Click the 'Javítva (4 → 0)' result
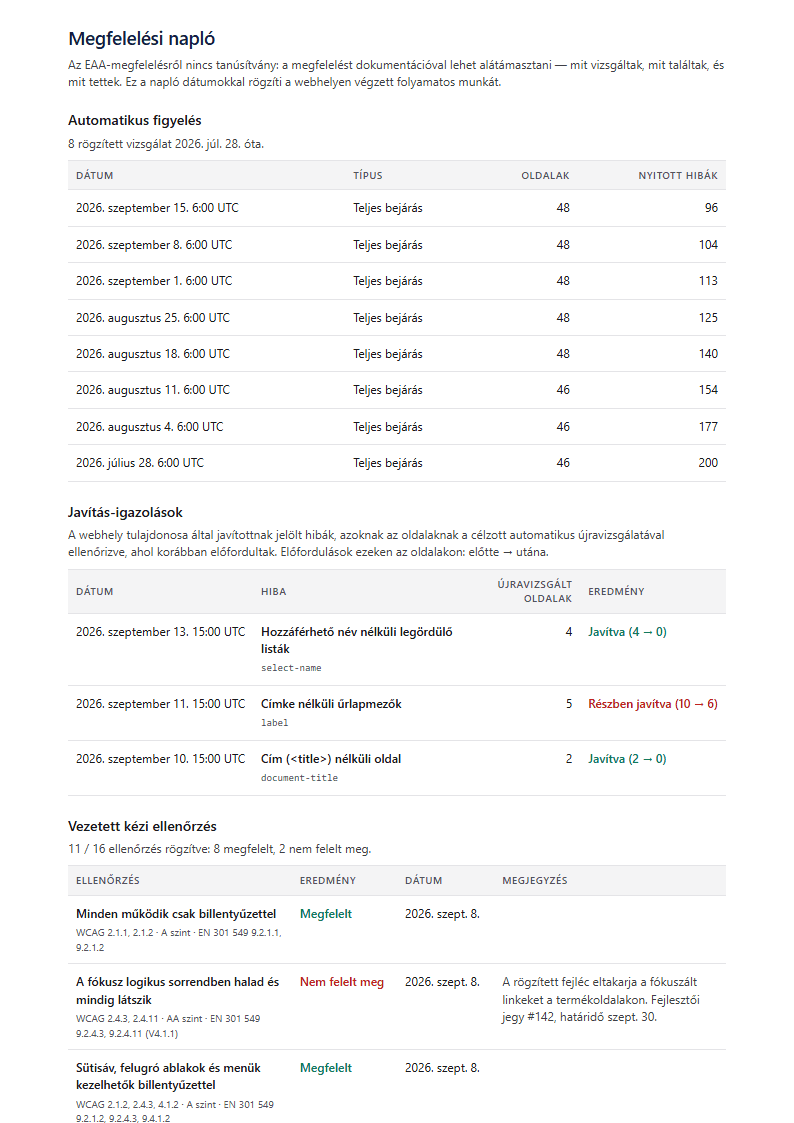This screenshot has width=794, height=1123. (x=627, y=632)
